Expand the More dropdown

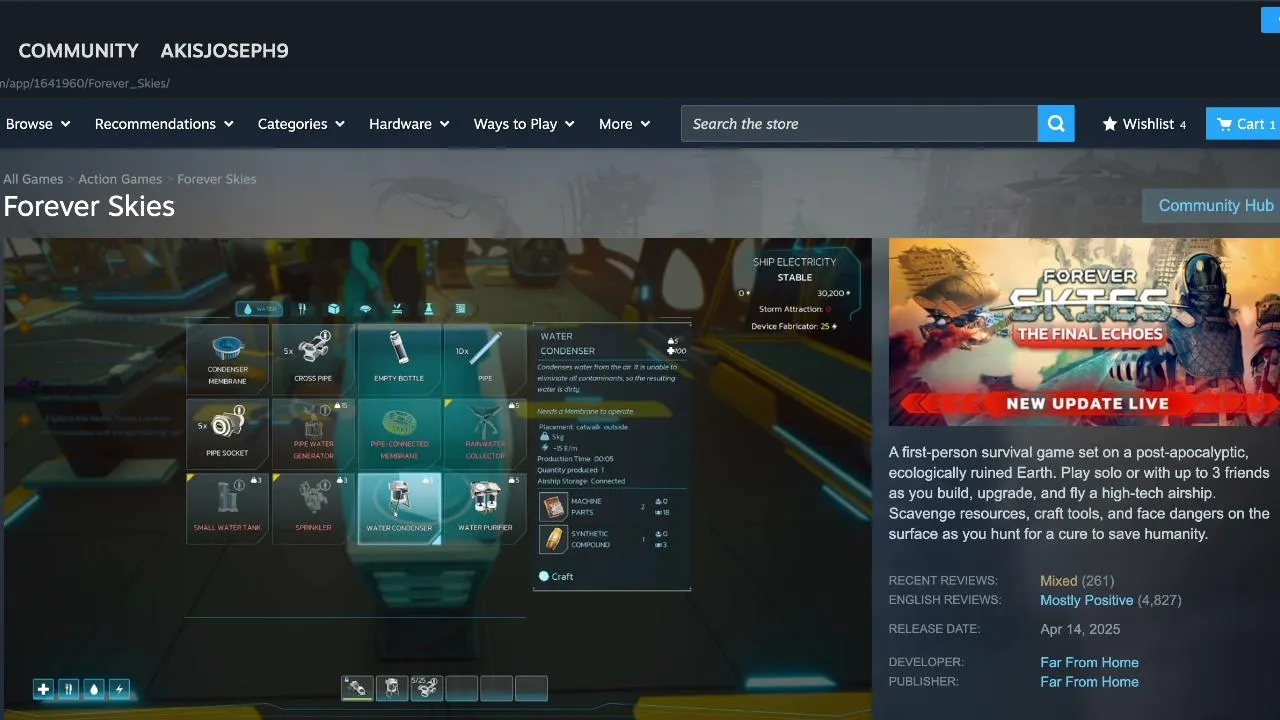624,124
